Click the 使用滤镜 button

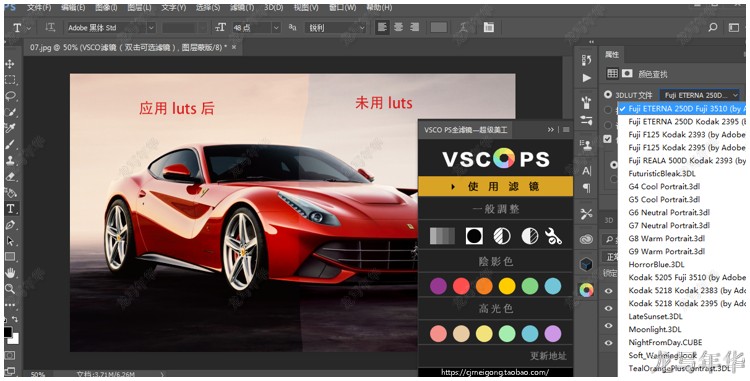[496, 186]
